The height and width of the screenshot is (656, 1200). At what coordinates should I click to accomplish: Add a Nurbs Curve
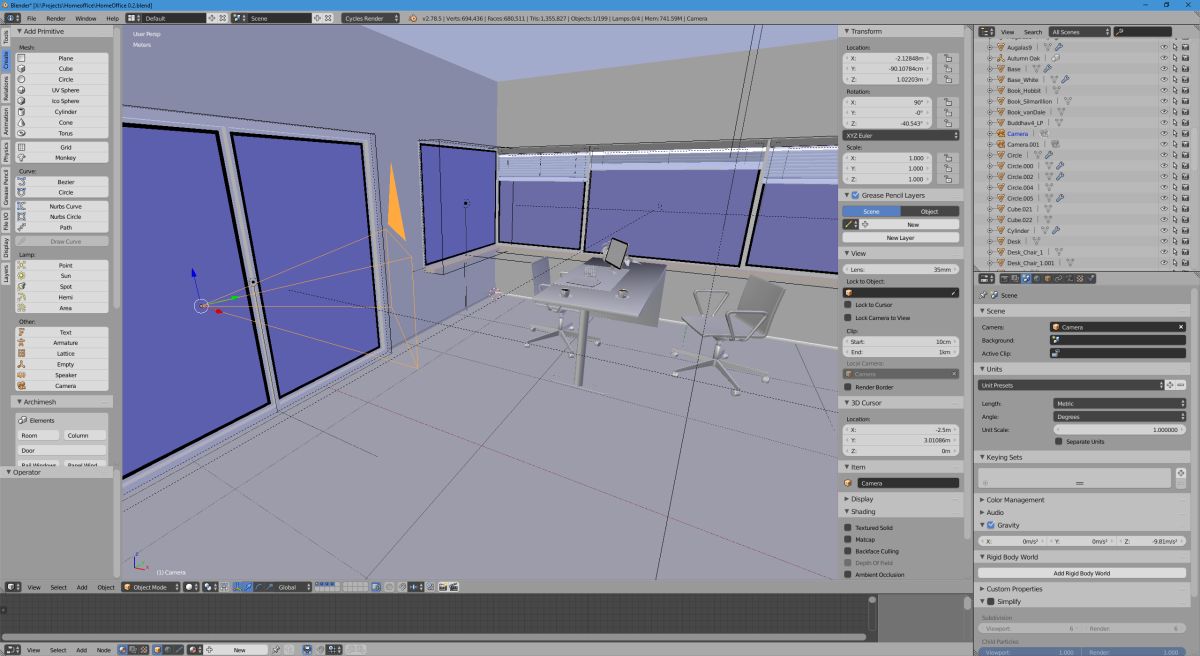pyautogui.click(x=62, y=206)
